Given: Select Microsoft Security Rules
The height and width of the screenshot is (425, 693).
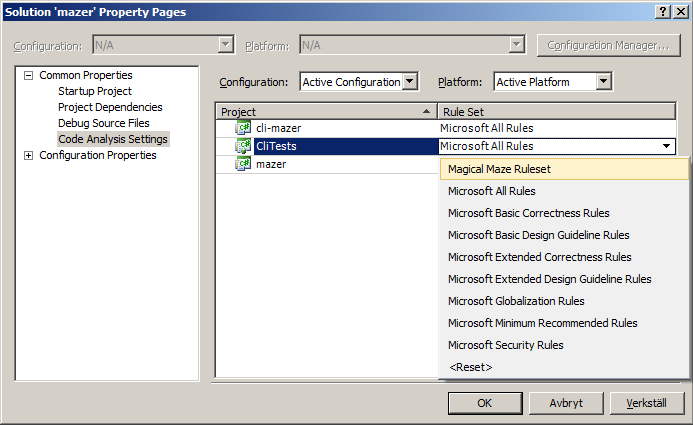Looking at the screenshot, I should 564,345.
